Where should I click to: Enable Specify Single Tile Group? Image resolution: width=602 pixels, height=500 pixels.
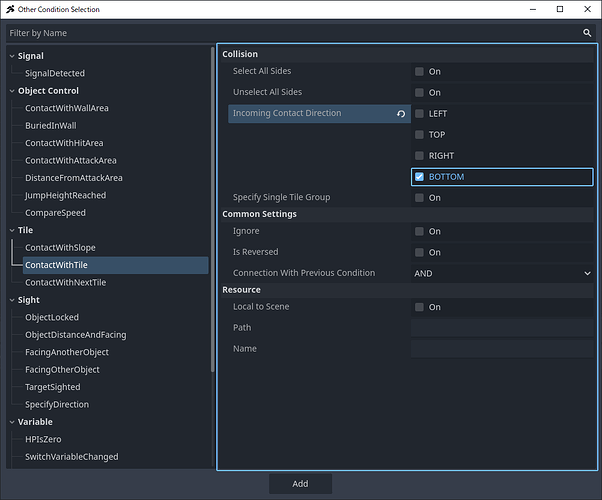419,198
